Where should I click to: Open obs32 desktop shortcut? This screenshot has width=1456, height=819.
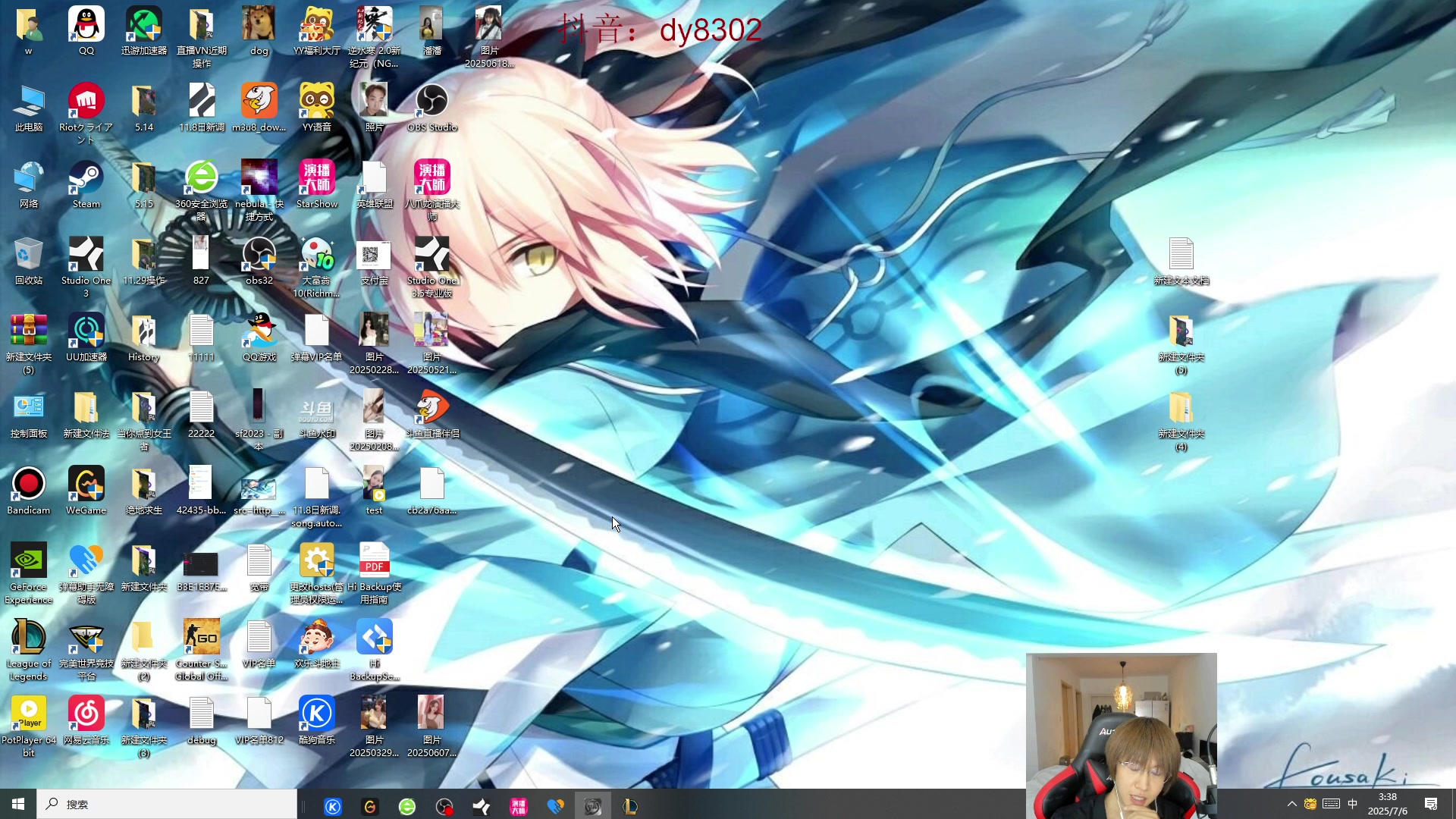[x=259, y=254]
